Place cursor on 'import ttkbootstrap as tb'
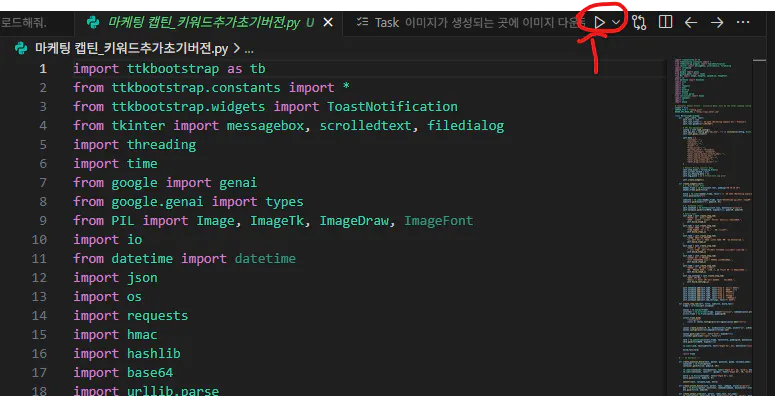 (170, 69)
